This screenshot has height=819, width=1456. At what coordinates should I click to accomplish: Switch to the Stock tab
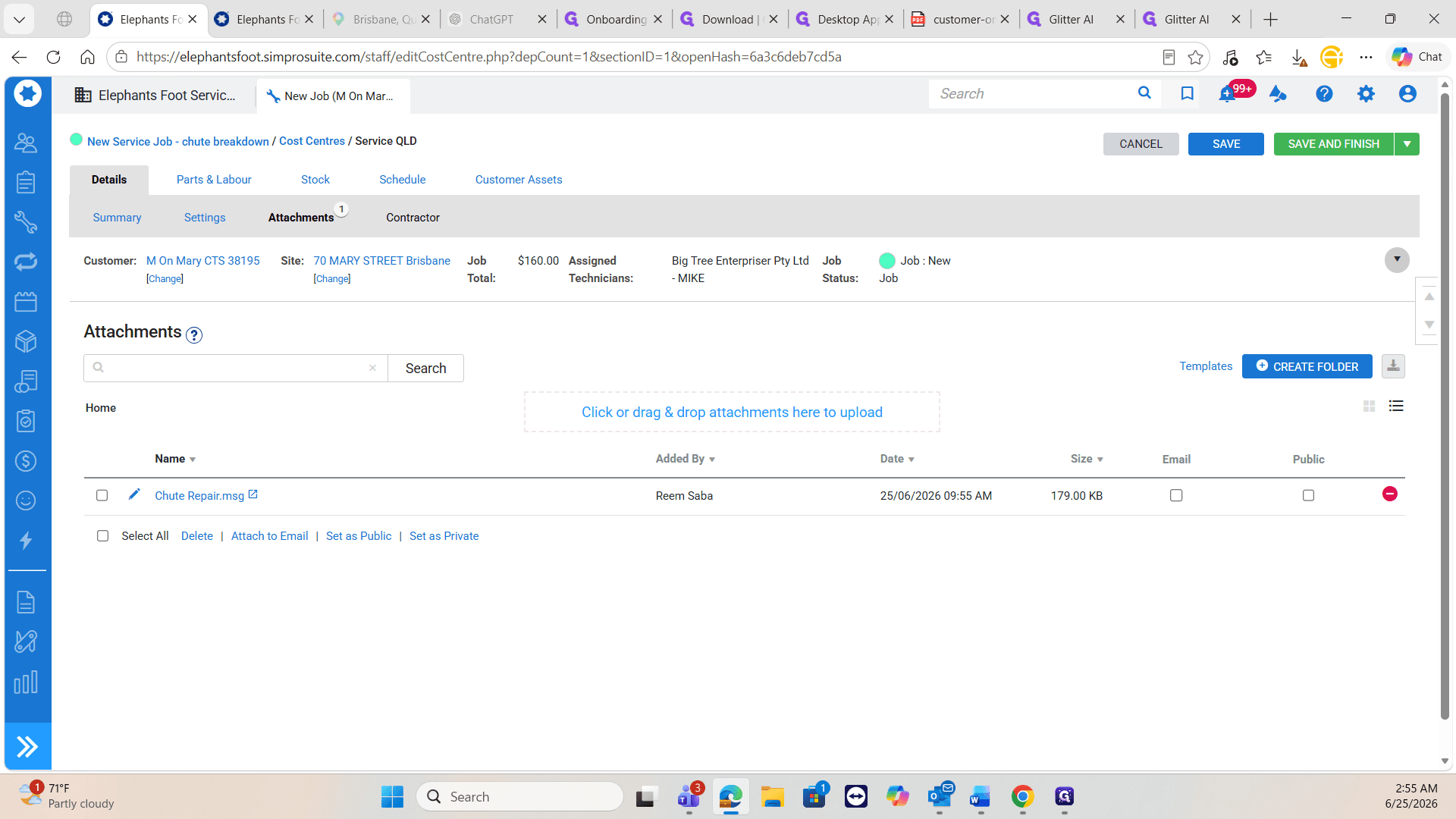(x=315, y=180)
